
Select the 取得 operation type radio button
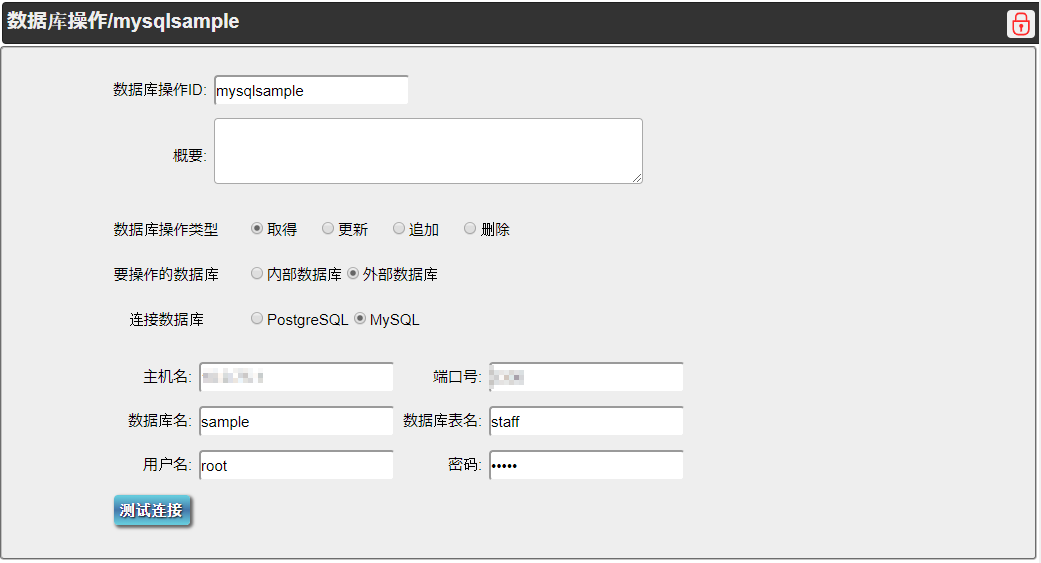tap(257, 229)
